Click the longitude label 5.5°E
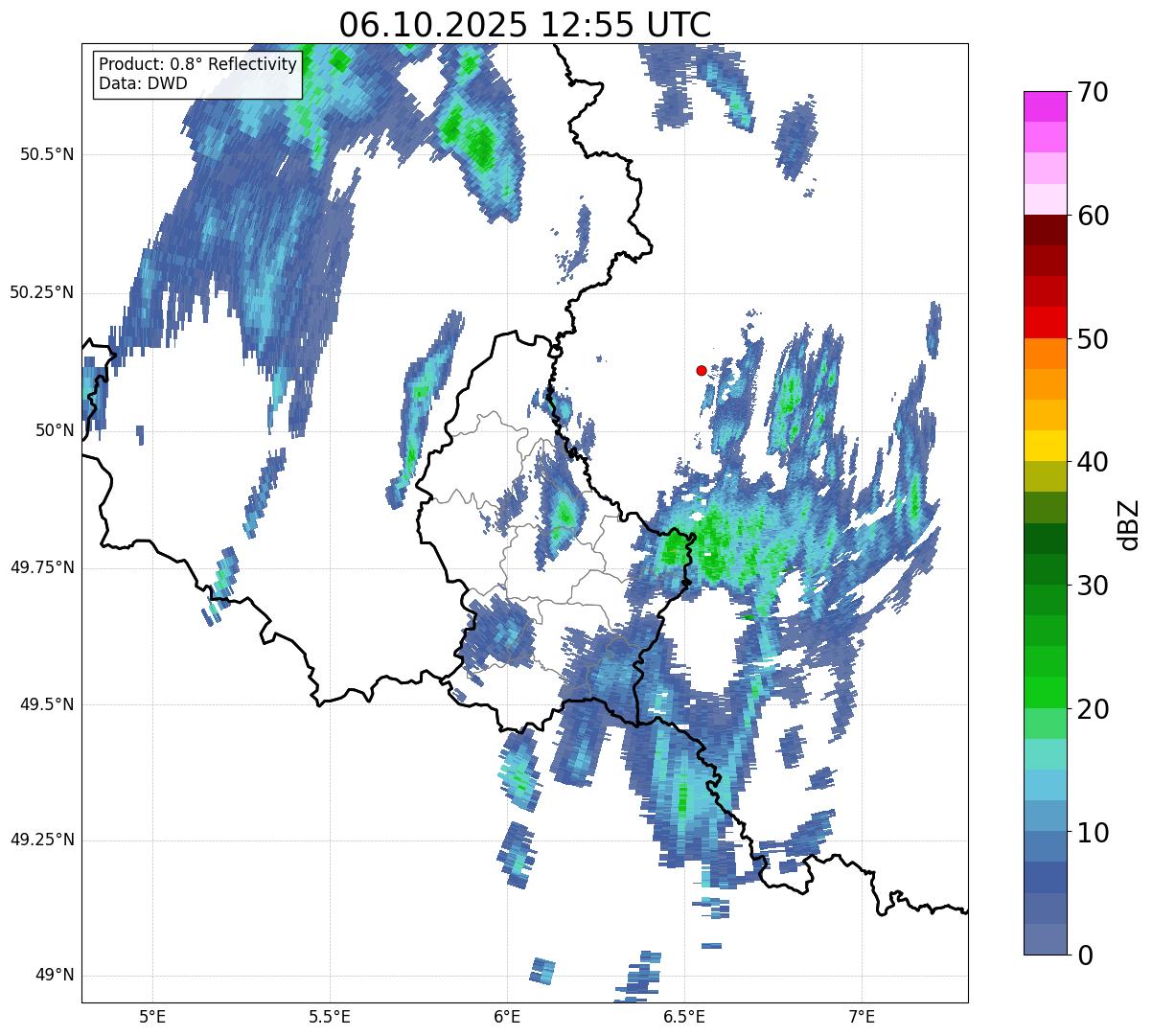 tap(330, 1016)
